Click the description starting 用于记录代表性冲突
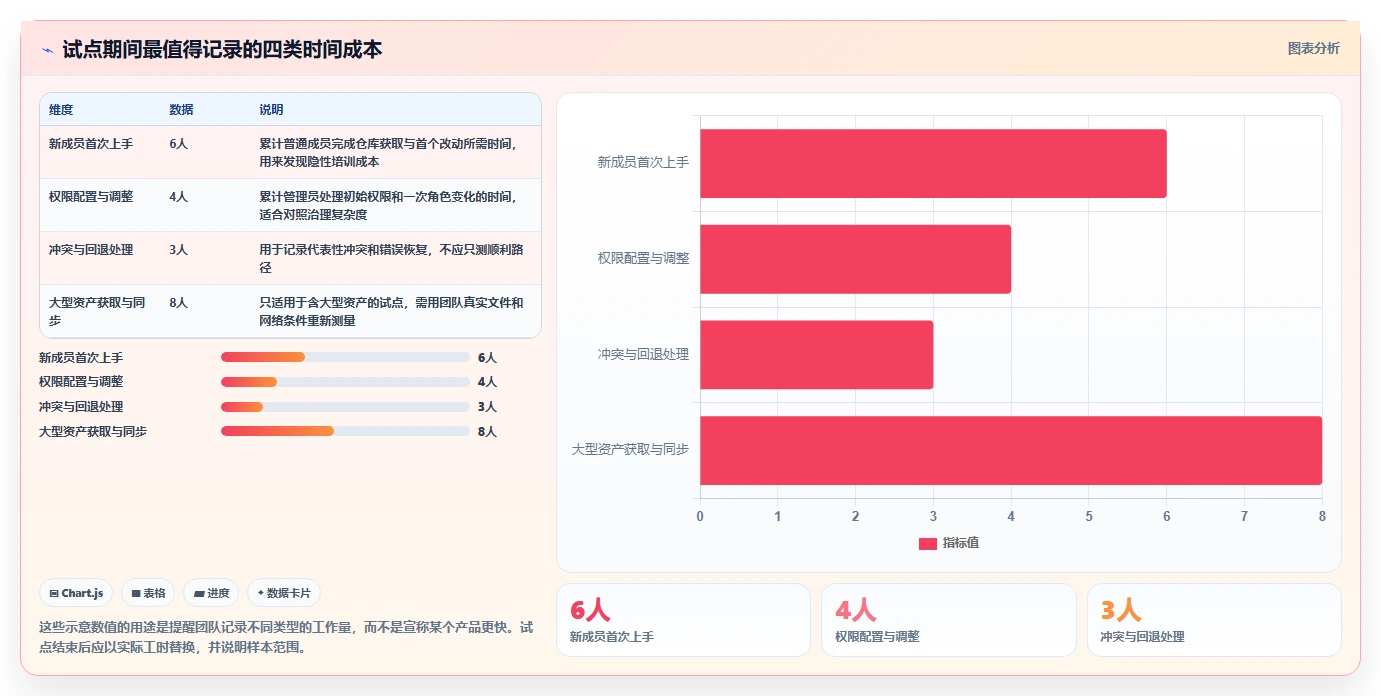The width and height of the screenshot is (1381, 696). (x=391, y=258)
